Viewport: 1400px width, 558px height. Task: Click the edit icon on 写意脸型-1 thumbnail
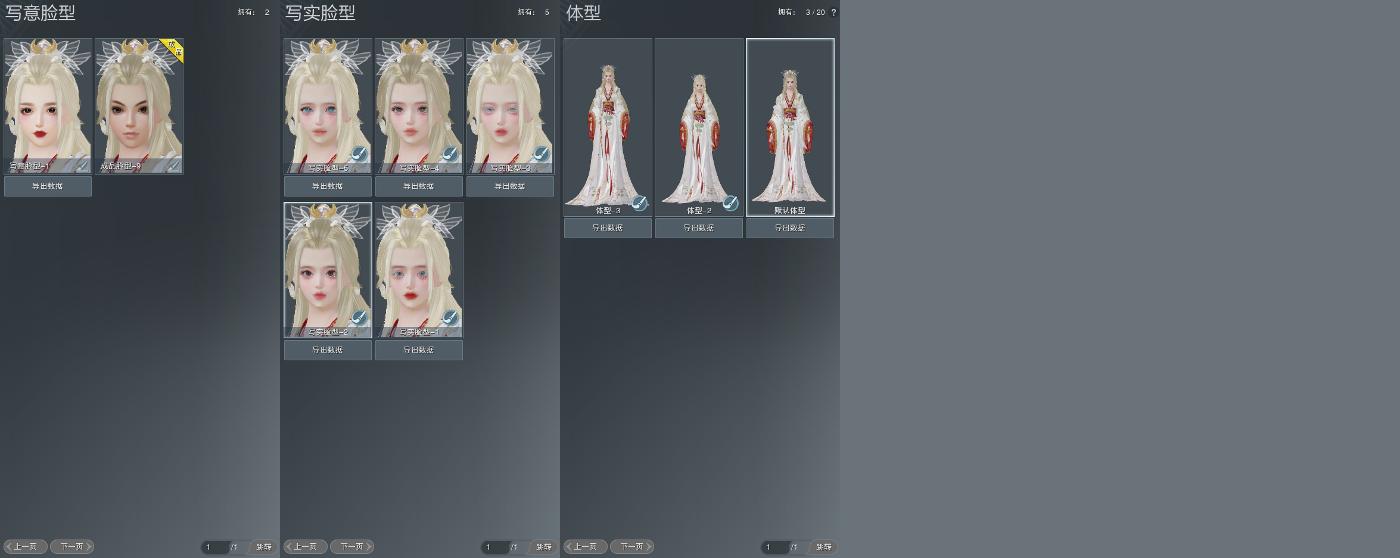(x=81, y=165)
